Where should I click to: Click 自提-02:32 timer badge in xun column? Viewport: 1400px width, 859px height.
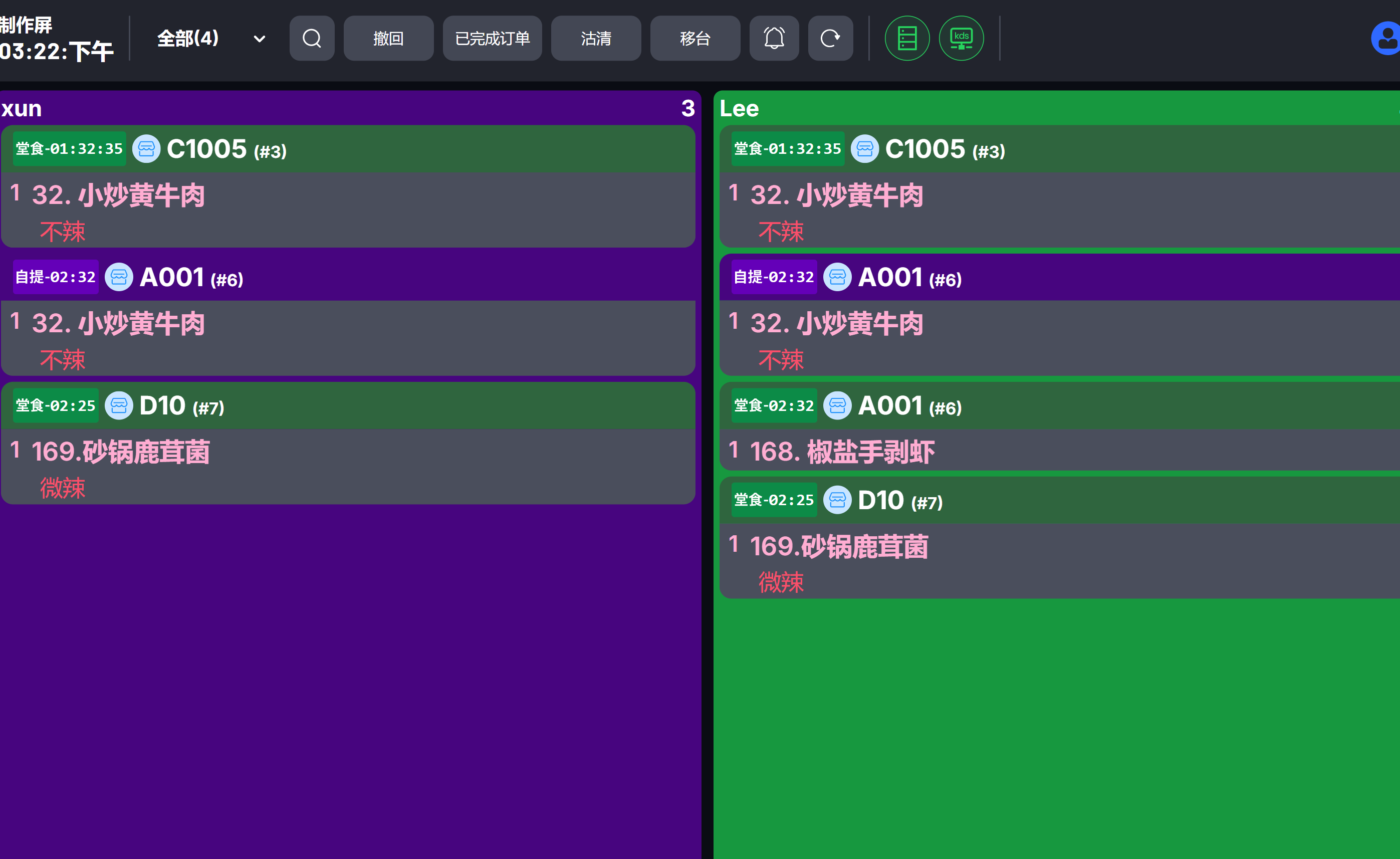pos(56,277)
